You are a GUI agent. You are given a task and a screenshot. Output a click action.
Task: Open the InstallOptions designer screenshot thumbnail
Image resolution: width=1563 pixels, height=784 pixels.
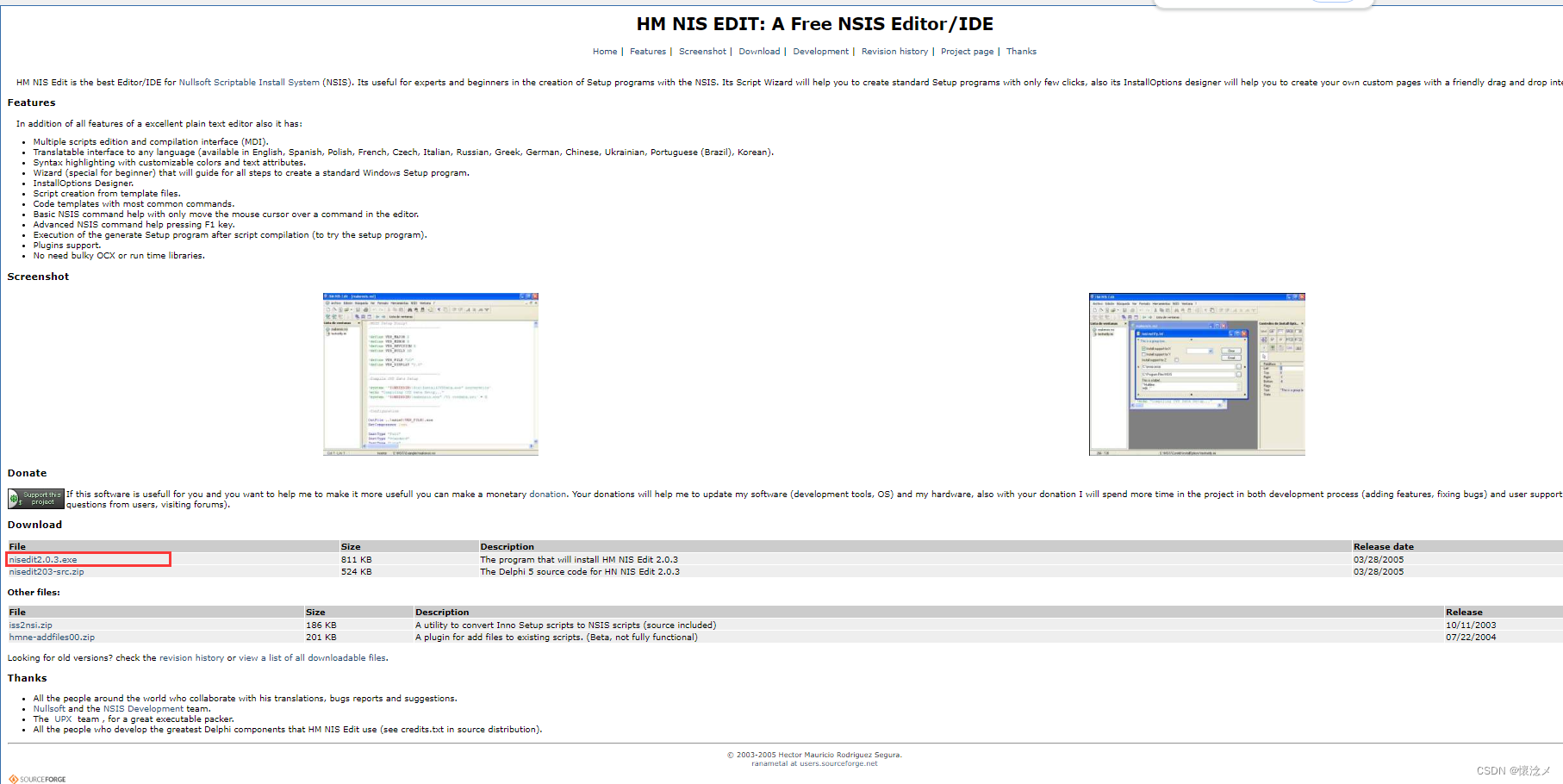click(x=1197, y=374)
